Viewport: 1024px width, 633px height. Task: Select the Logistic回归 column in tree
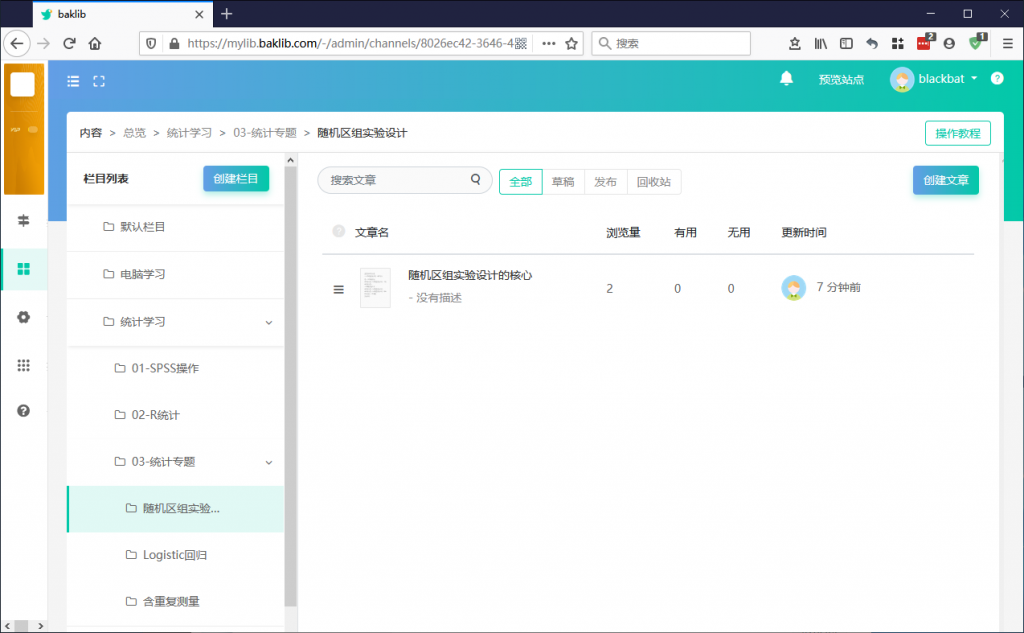coord(175,555)
